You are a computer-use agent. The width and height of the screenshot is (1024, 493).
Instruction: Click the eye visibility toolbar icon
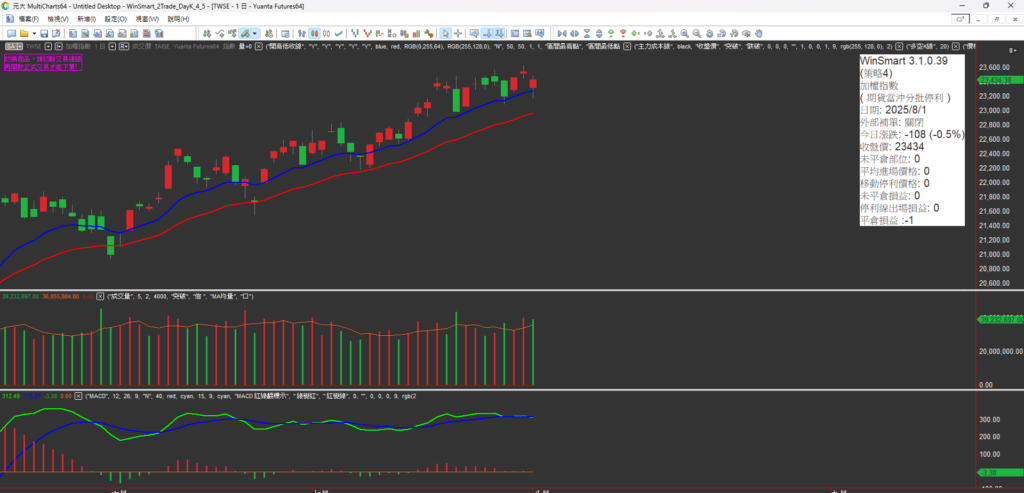coord(746,33)
